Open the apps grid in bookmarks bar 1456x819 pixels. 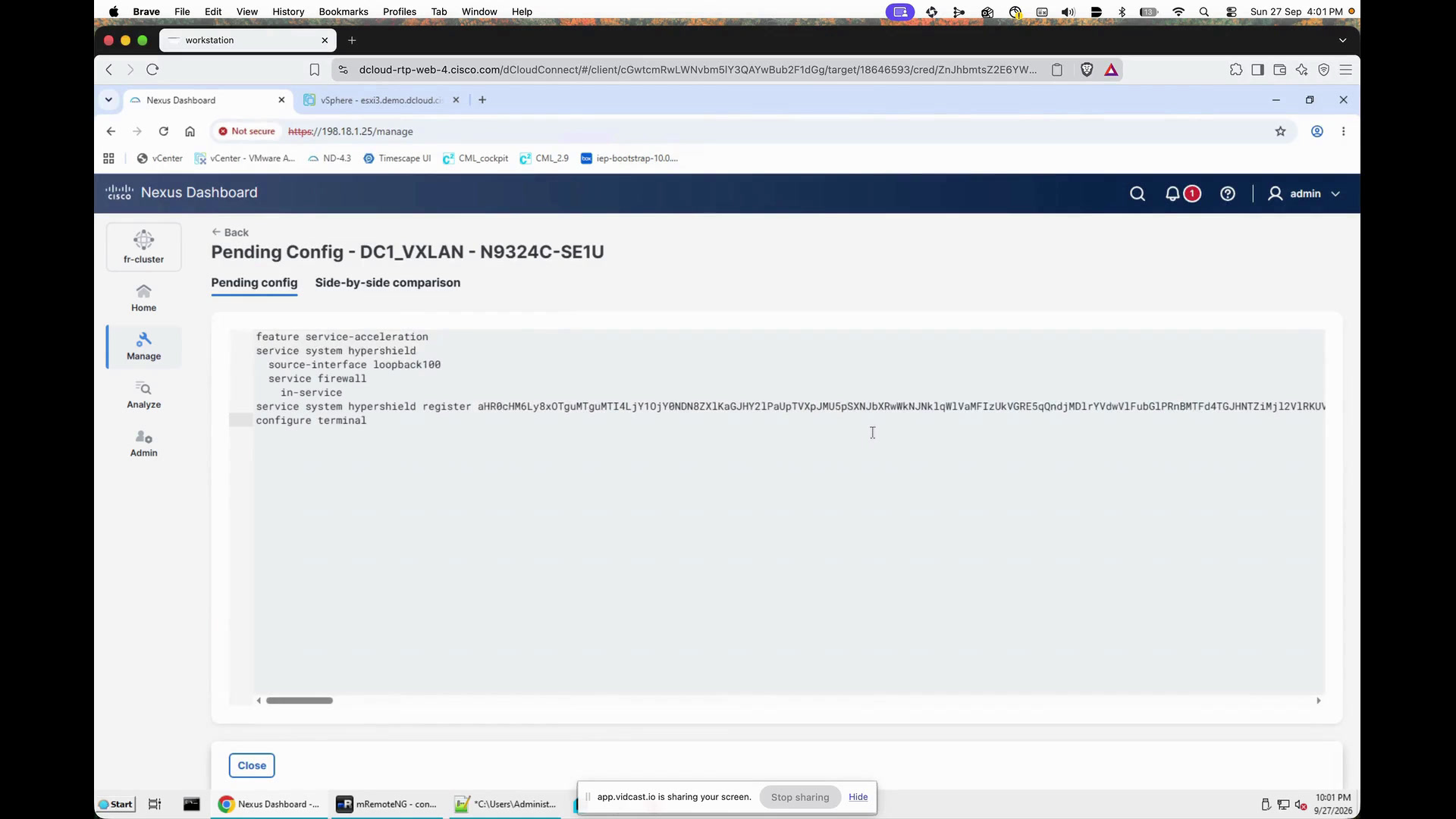(x=108, y=158)
